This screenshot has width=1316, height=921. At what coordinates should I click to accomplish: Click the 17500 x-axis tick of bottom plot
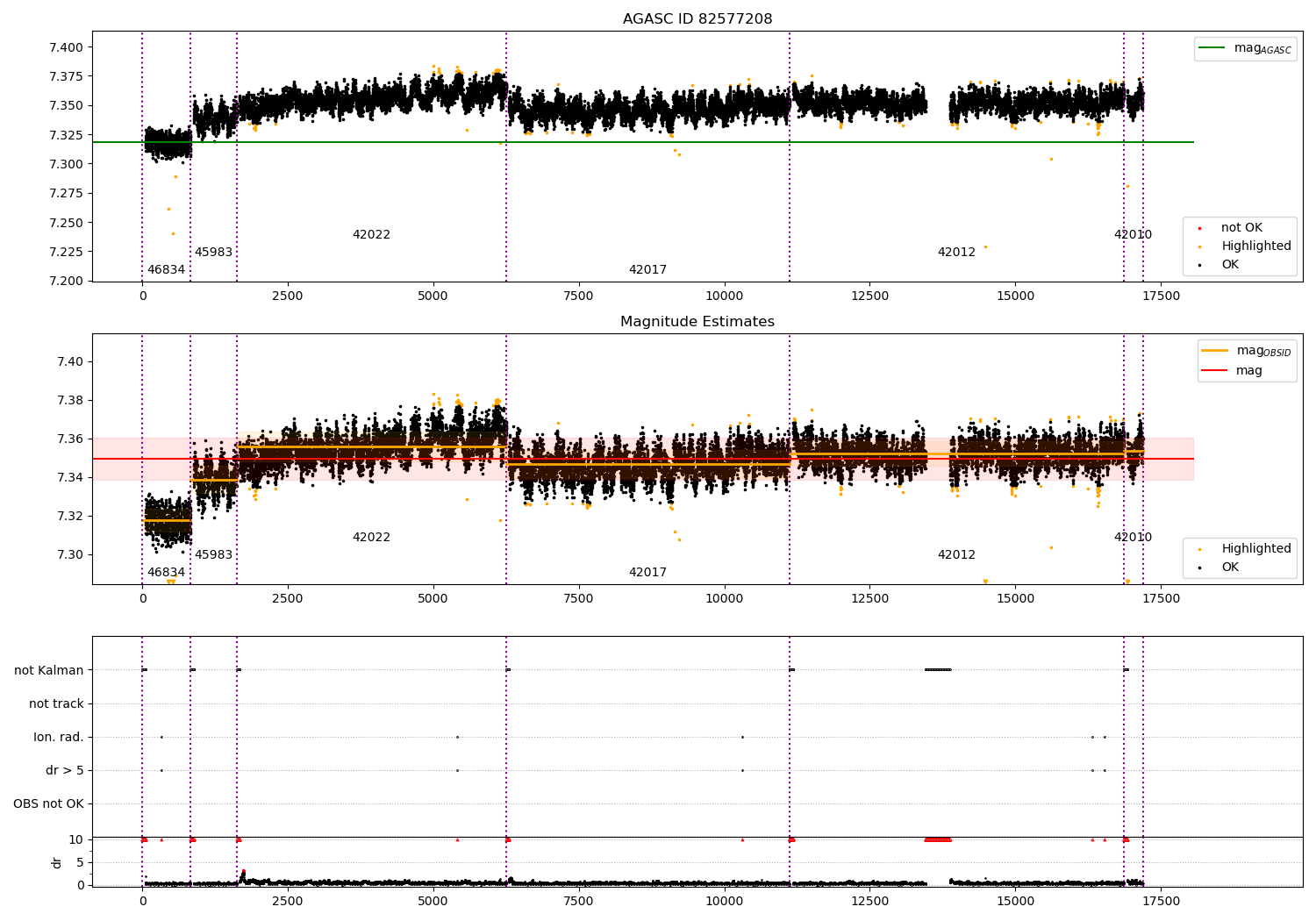click(1161, 901)
